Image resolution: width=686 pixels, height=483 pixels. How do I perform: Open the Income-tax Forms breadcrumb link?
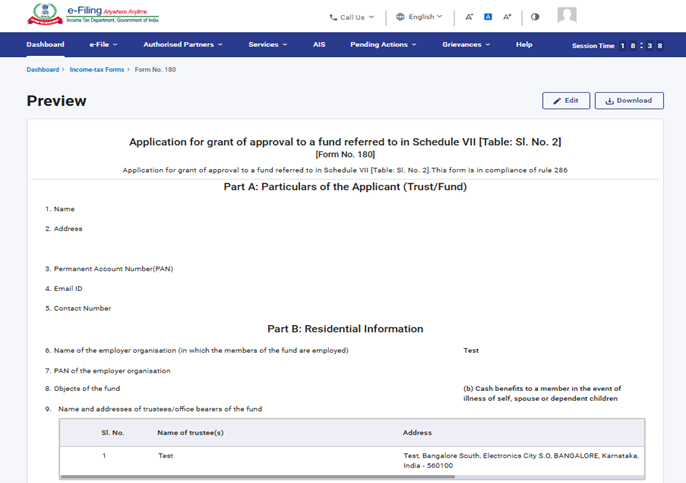(x=97, y=70)
